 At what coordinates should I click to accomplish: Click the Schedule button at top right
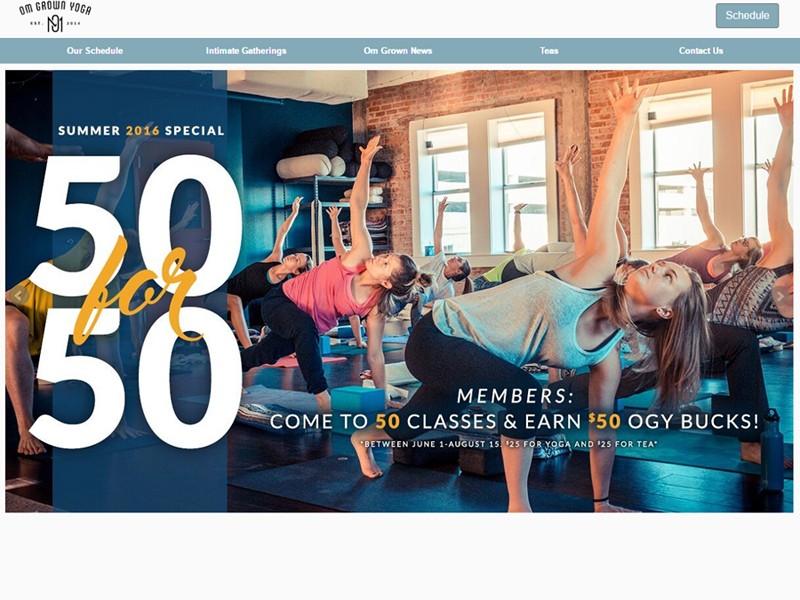pos(747,15)
